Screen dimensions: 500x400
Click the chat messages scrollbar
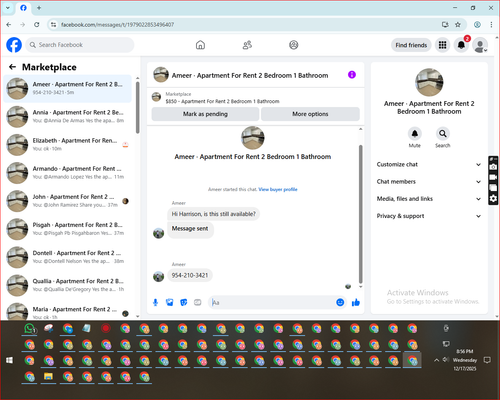(x=360, y=213)
